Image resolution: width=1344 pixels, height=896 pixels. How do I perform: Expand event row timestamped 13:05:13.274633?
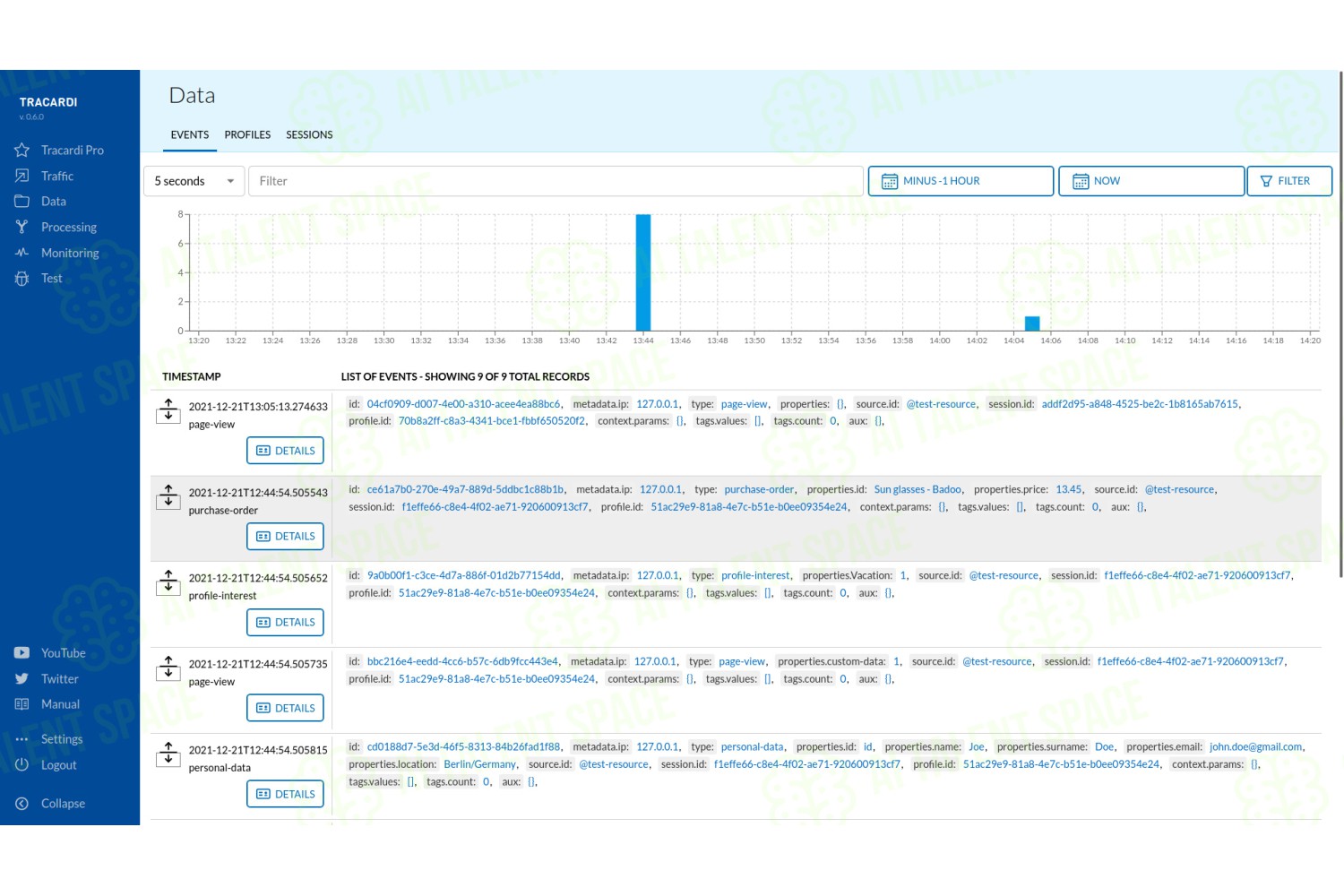point(168,410)
